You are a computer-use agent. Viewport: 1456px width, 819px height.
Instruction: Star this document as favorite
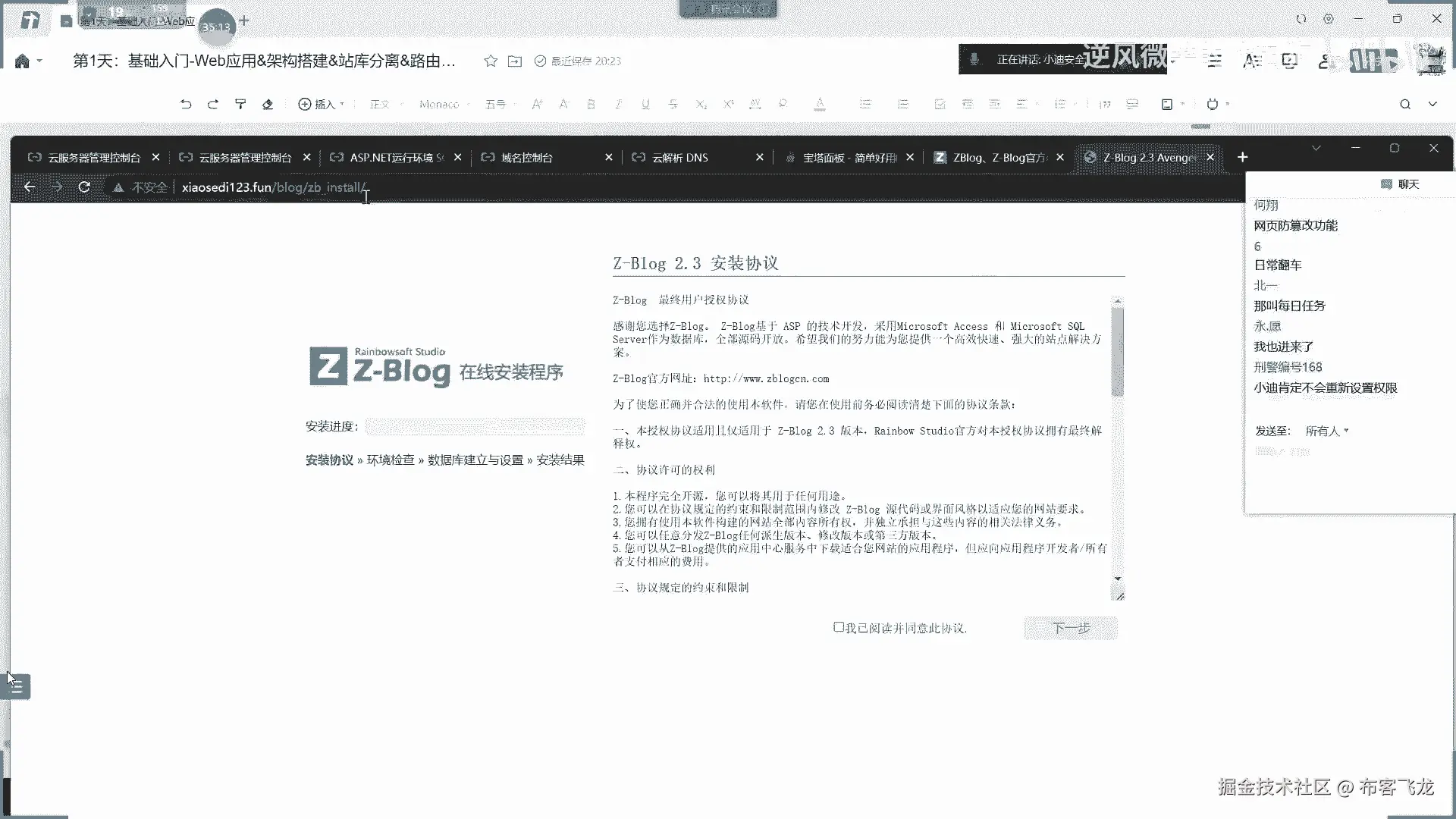[x=491, y=61]
